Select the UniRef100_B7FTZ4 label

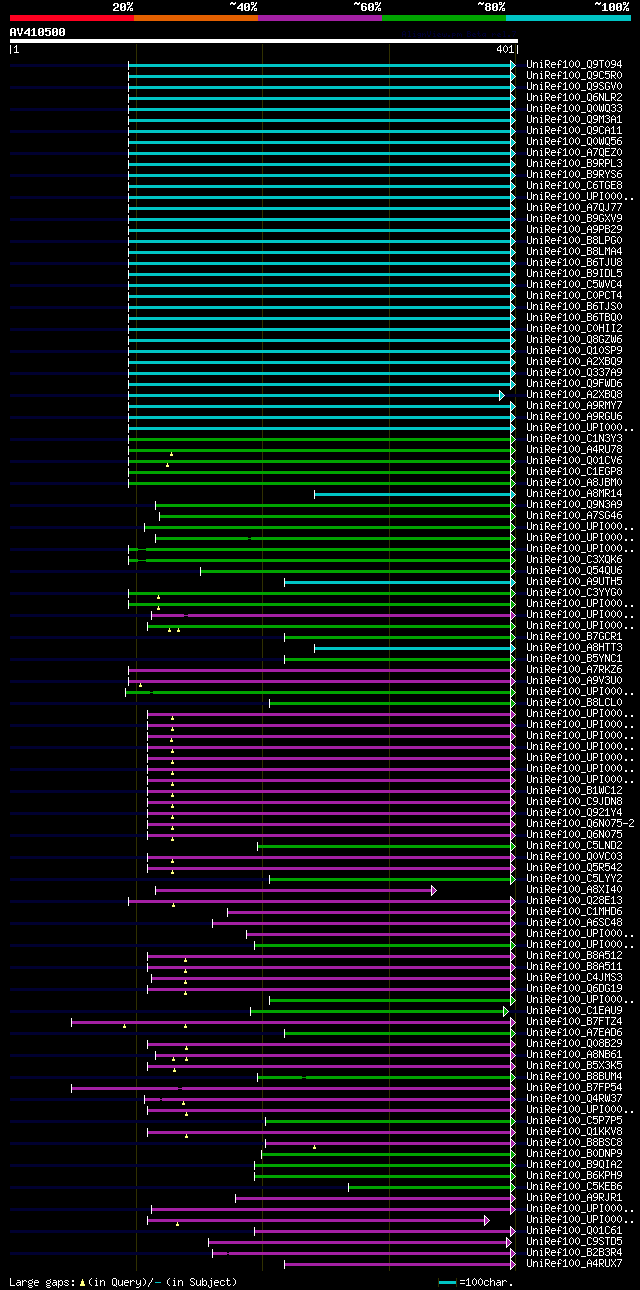click(x=574, y=1022)
